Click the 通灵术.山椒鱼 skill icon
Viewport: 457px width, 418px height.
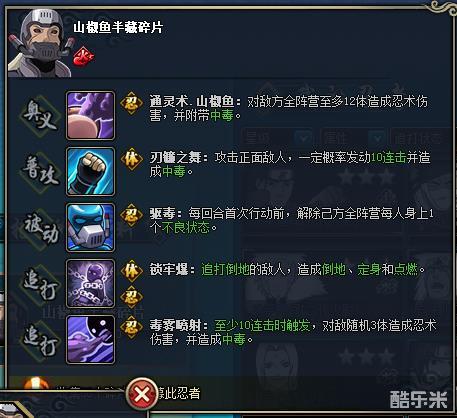[x=91, y=115]
